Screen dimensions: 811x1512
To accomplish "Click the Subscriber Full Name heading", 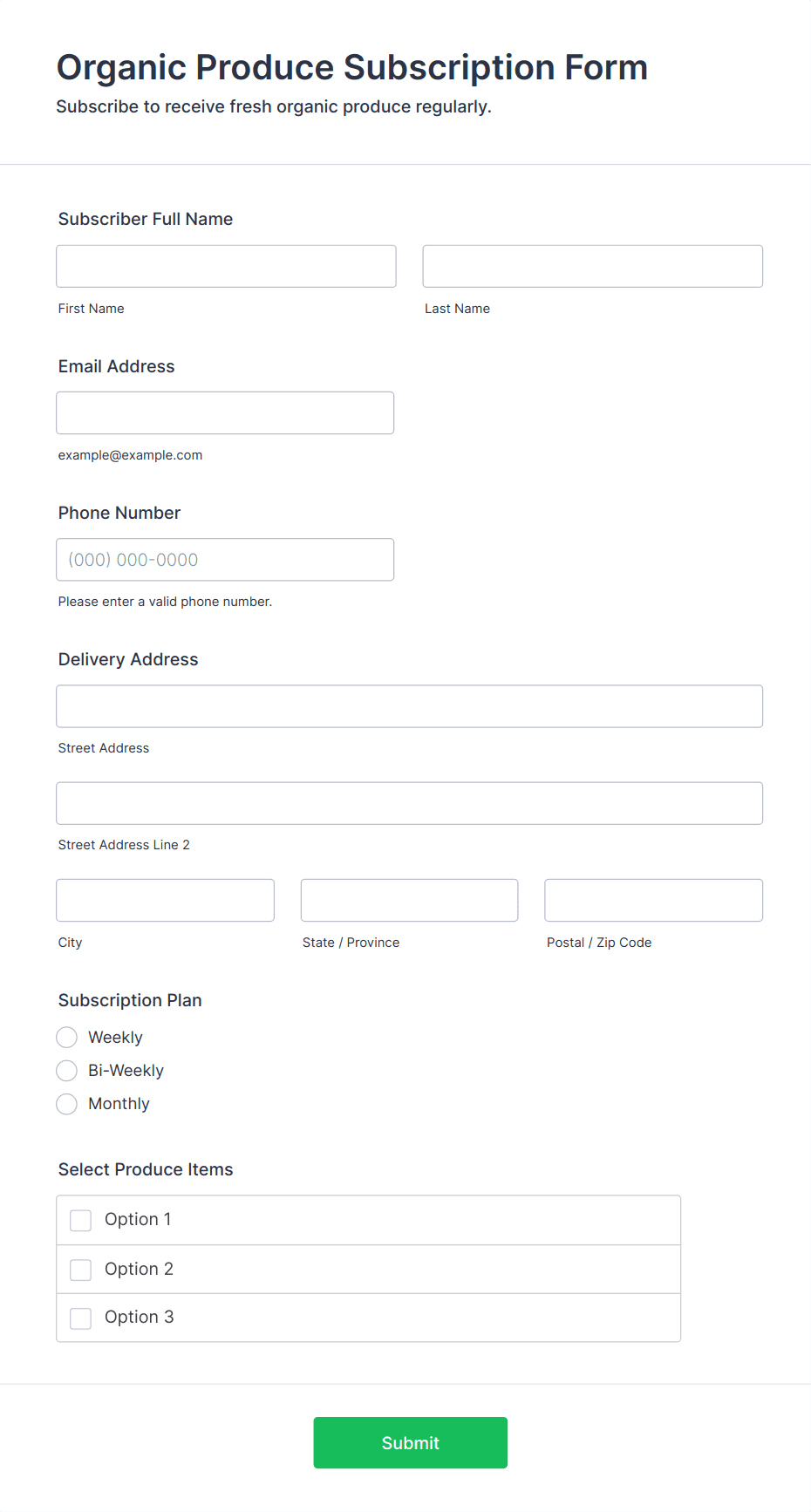I will (x=145, y=219).
